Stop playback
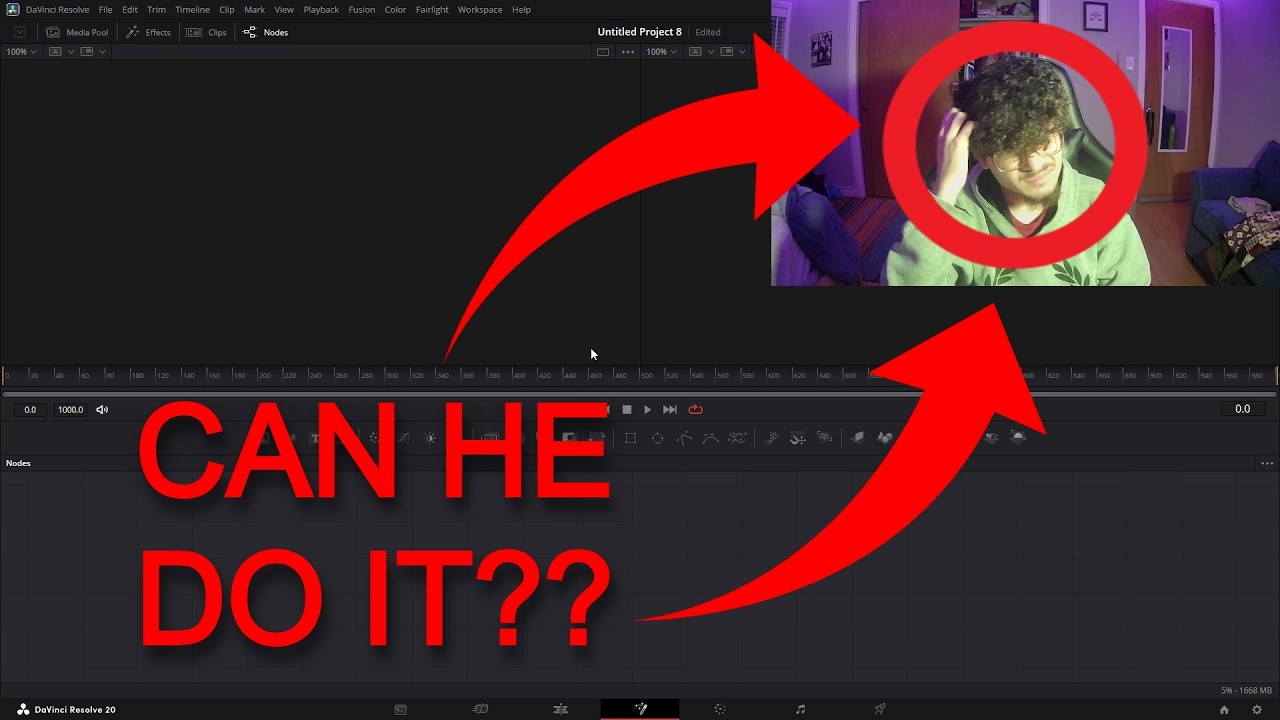Screen dimensions: 1280x720 [x=627, y=409]
